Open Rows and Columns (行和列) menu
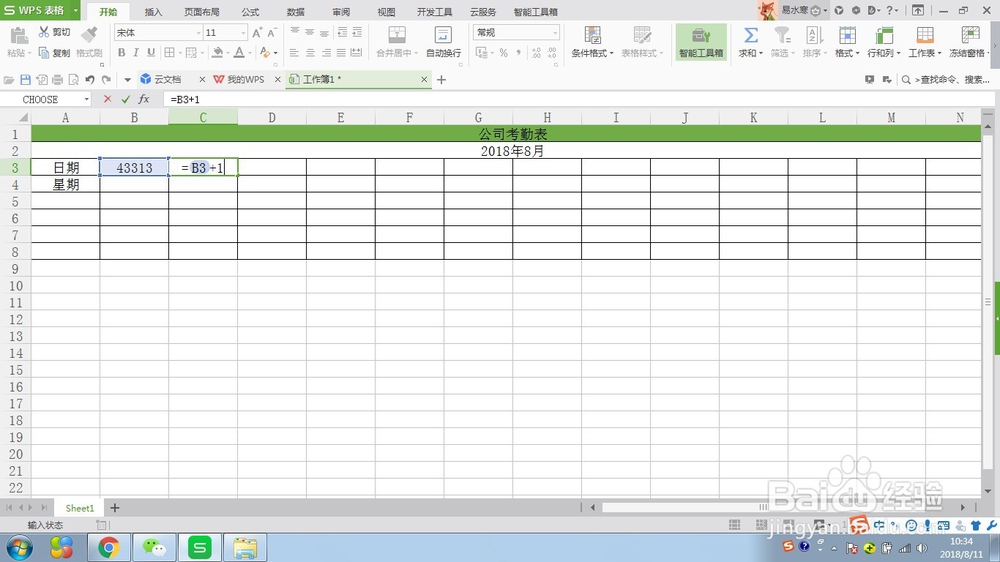 click(884, 42)
